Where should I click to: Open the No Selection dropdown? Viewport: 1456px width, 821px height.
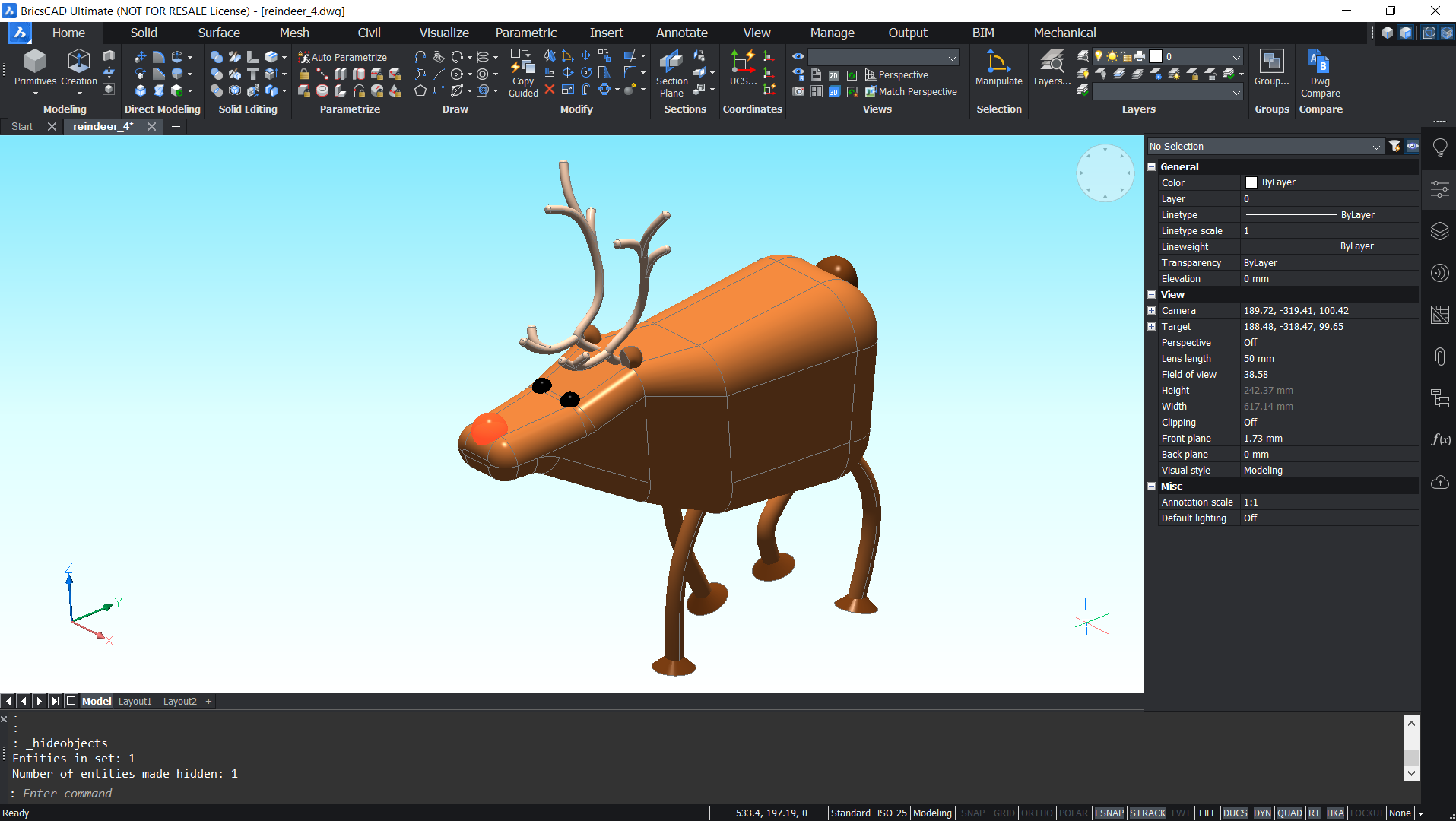tap(1264, 146)
